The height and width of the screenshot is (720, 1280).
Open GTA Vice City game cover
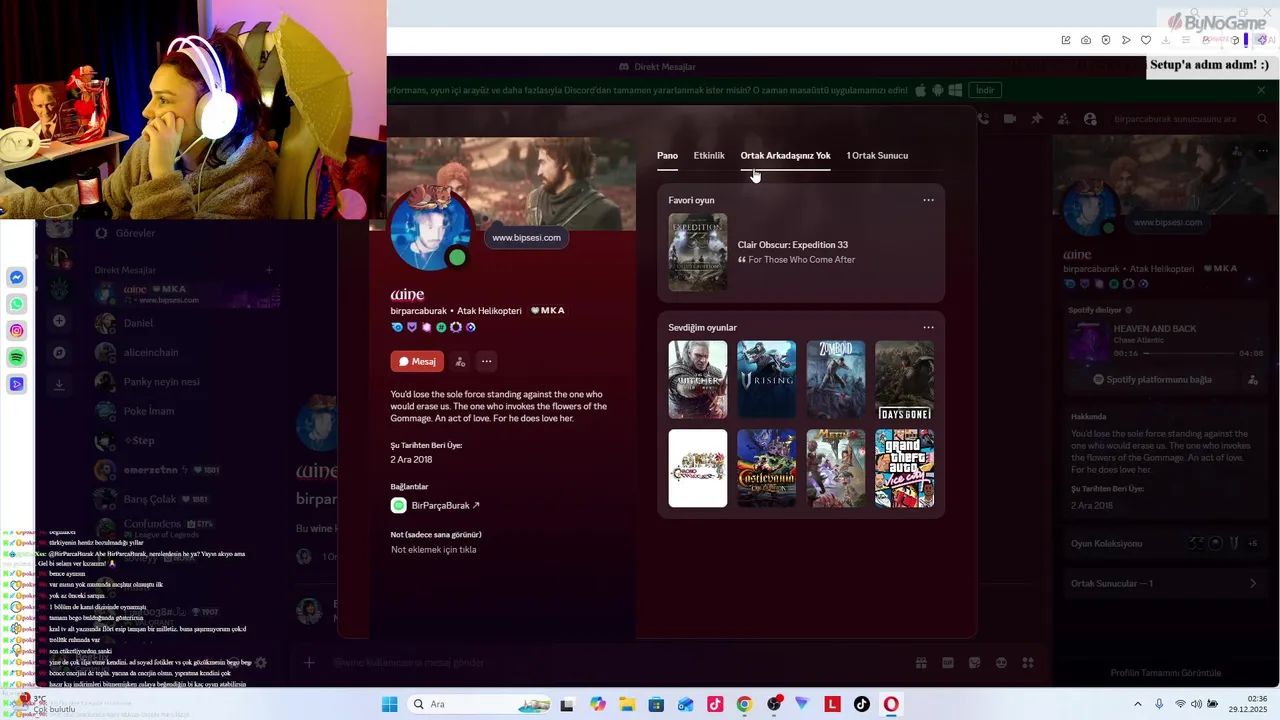(905, 468)
